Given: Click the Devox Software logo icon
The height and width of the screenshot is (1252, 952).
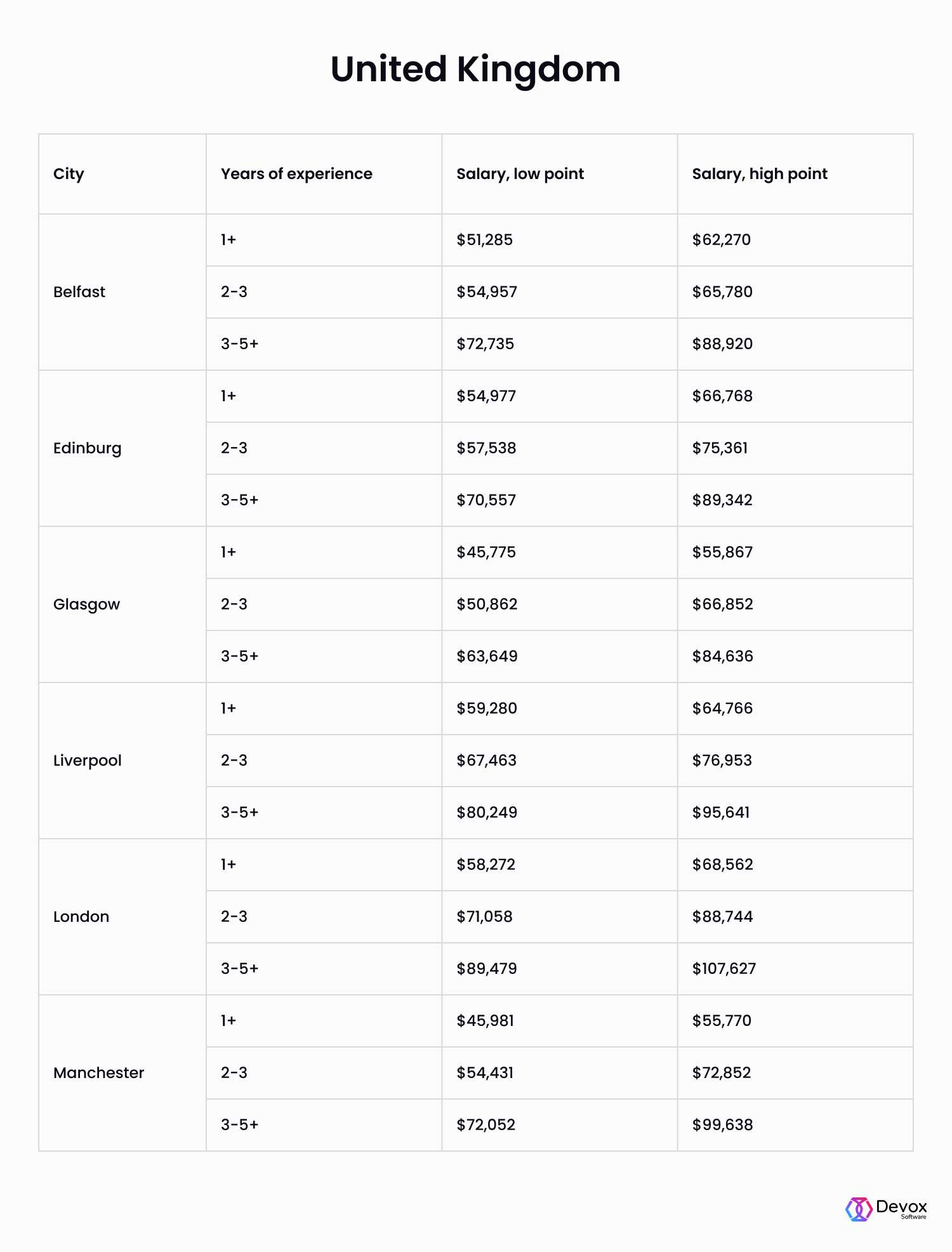Looking at the screenshot, I should coord(859,1209).
